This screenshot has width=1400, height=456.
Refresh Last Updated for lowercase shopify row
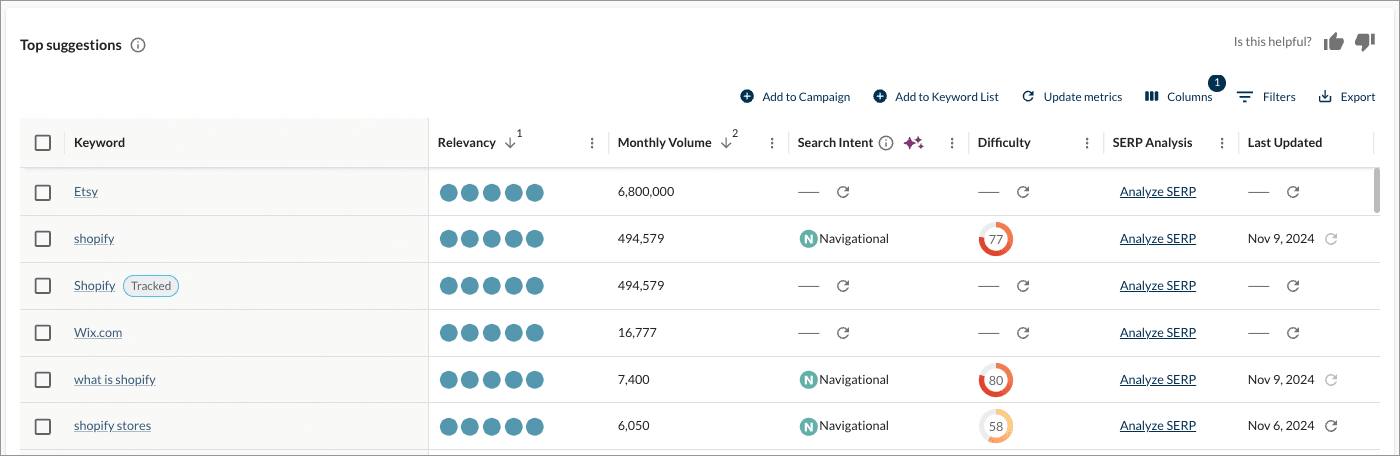[x=1330, y=239]
